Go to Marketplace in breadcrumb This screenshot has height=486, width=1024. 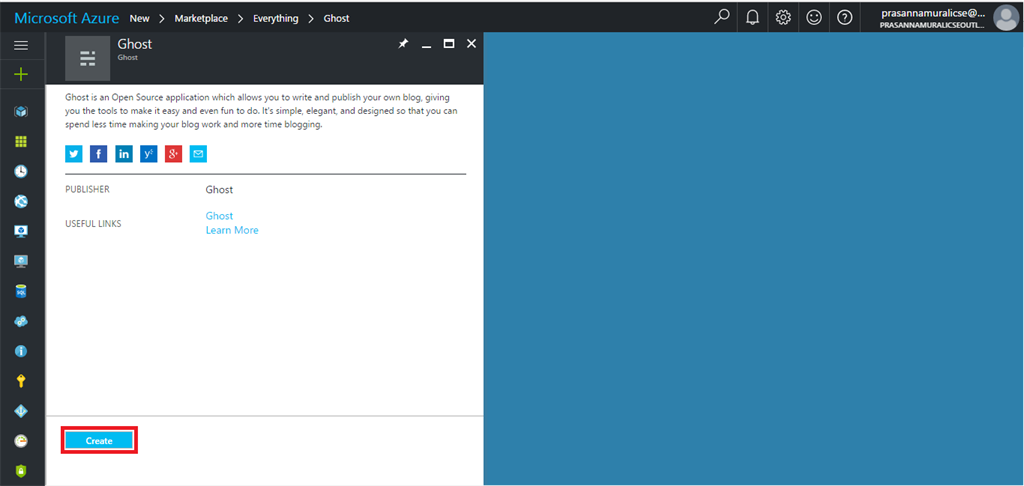pyautogui.click(x=201, y=18)
